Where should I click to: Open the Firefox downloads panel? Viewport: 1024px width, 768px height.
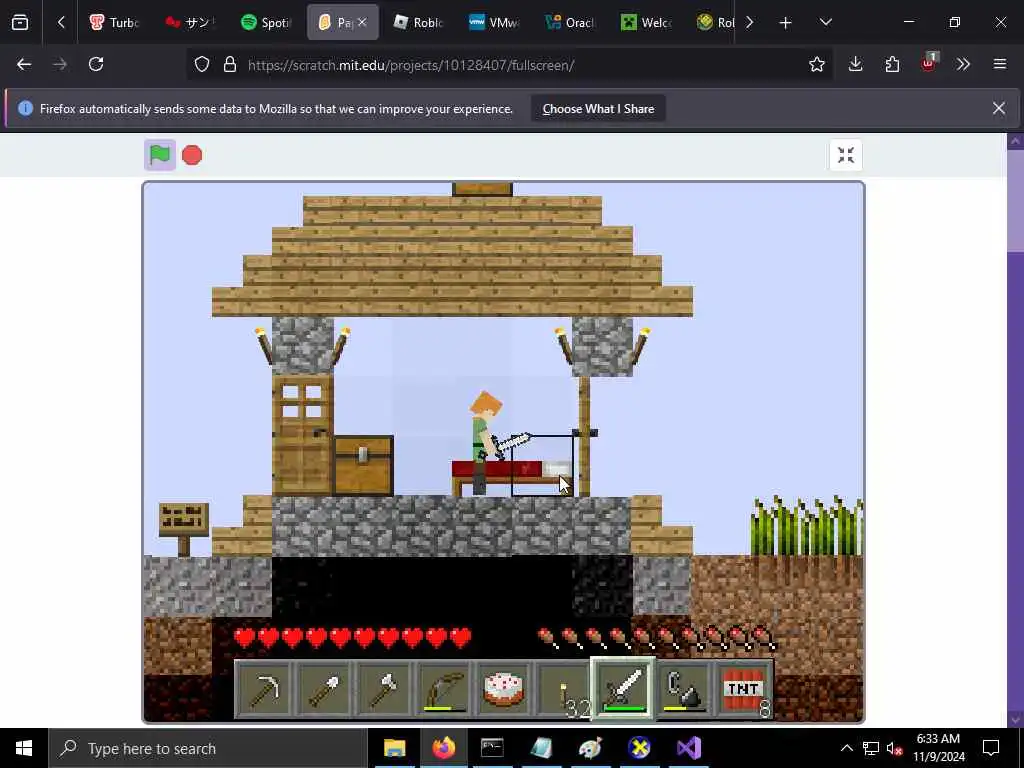tap(856, 64)
